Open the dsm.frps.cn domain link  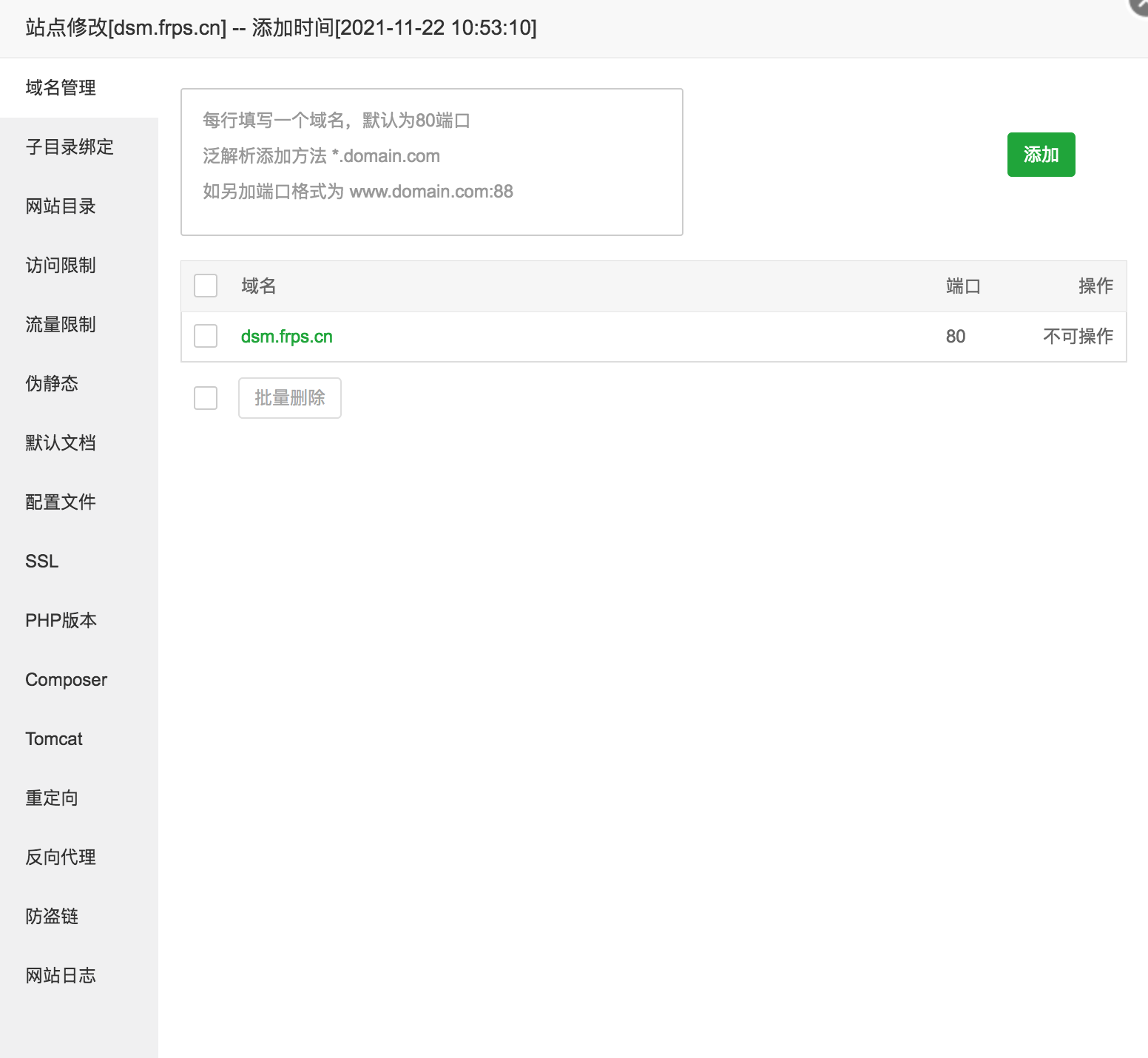tap(286, 337)
